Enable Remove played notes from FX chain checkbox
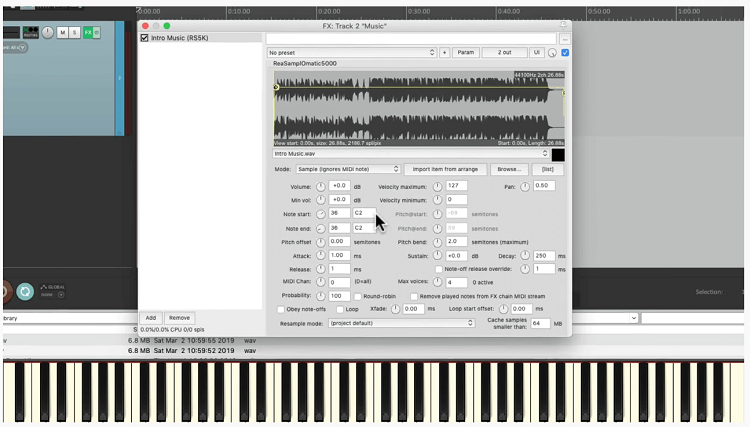 point(414,296)
